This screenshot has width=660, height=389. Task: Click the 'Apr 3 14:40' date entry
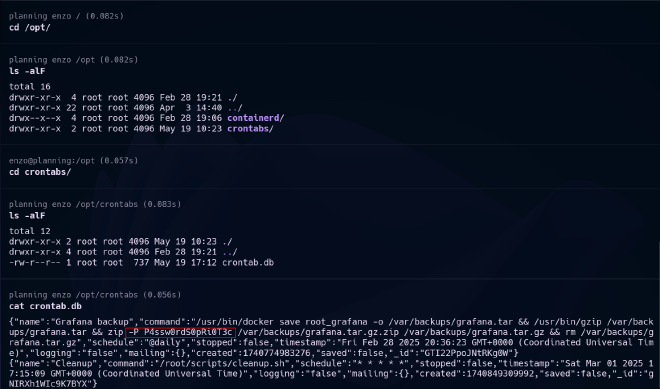(191, 108)
